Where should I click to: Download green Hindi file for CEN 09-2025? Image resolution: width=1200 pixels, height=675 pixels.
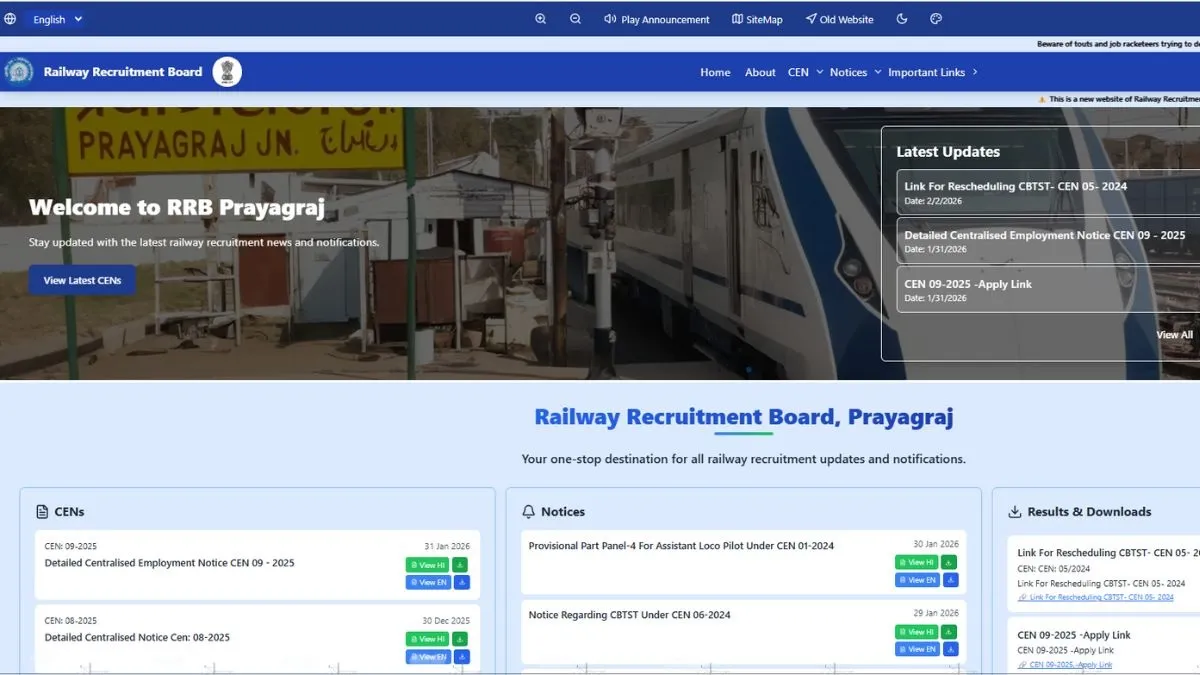[460, 565]
